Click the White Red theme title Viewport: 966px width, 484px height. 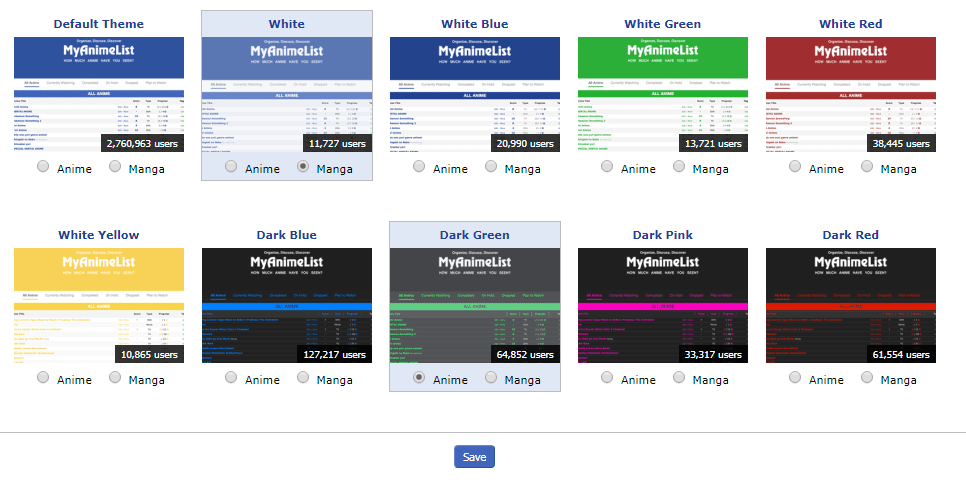click(x=850, y=24)
